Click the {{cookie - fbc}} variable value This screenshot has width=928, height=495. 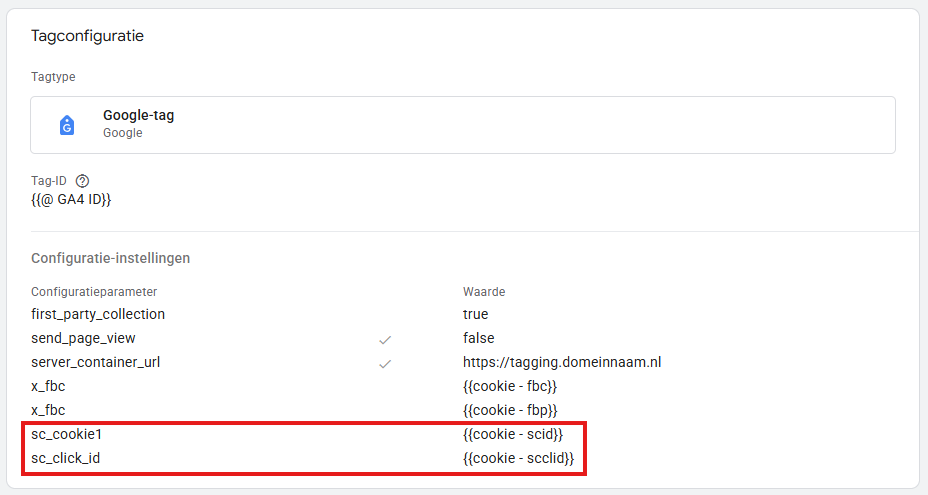(x=510, y=386)
